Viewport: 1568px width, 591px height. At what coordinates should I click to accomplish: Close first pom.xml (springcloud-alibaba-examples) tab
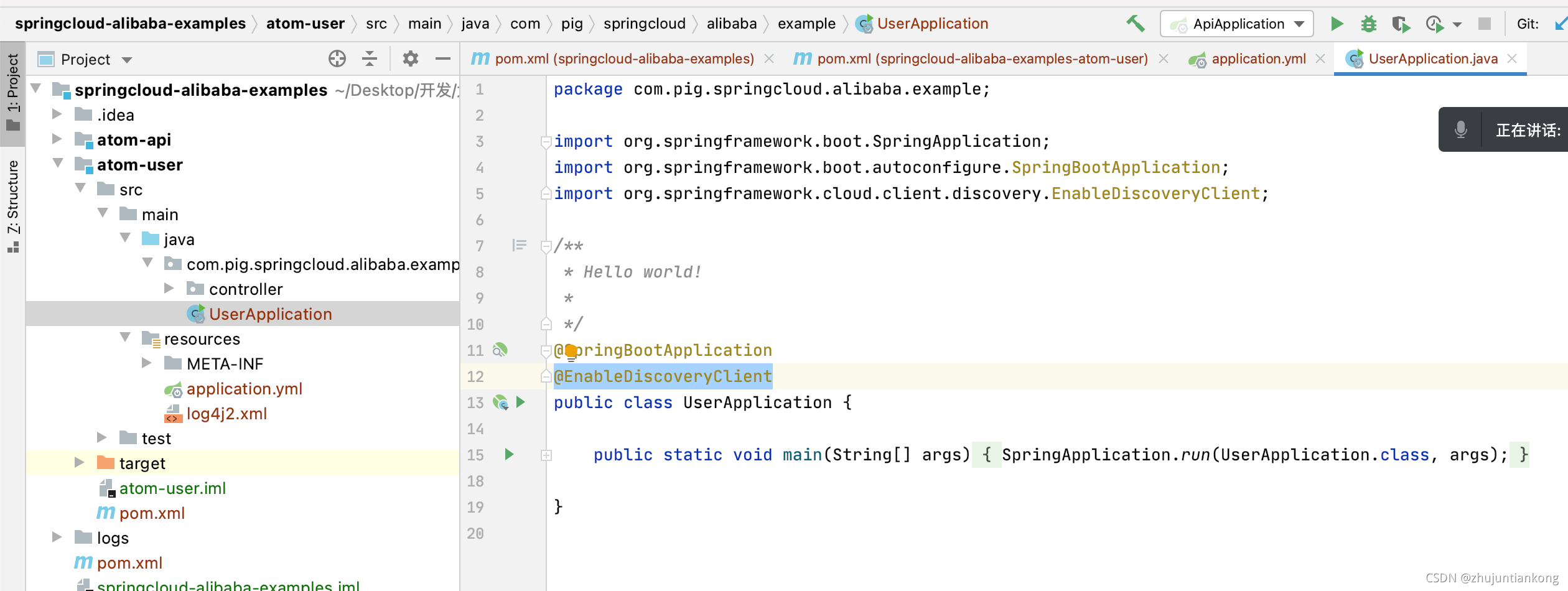pos(769,58)
